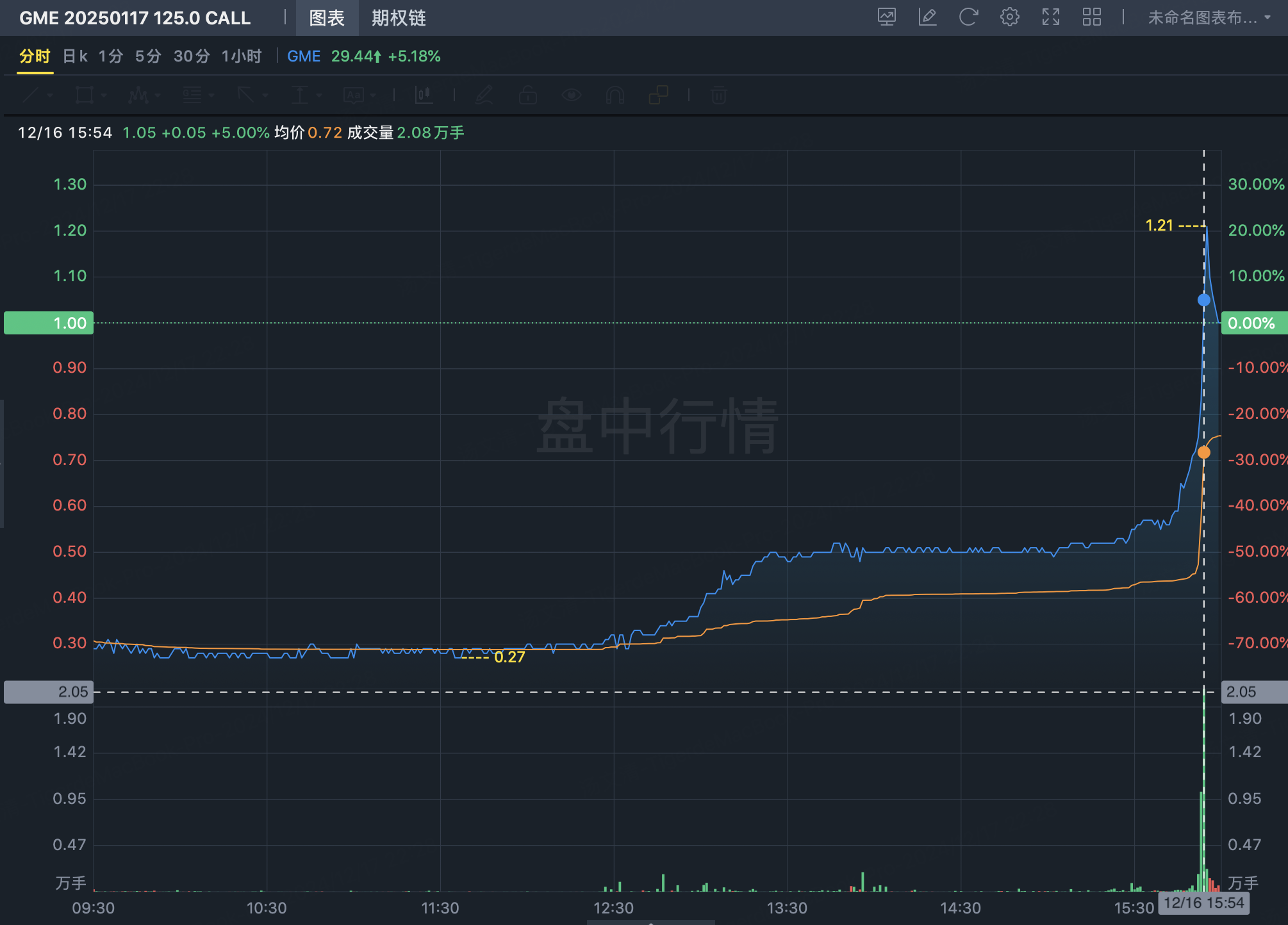The image size is (1288, 925).
Task: Expand the text annotation tool dropdown arrow
Action: click(374, 96)
